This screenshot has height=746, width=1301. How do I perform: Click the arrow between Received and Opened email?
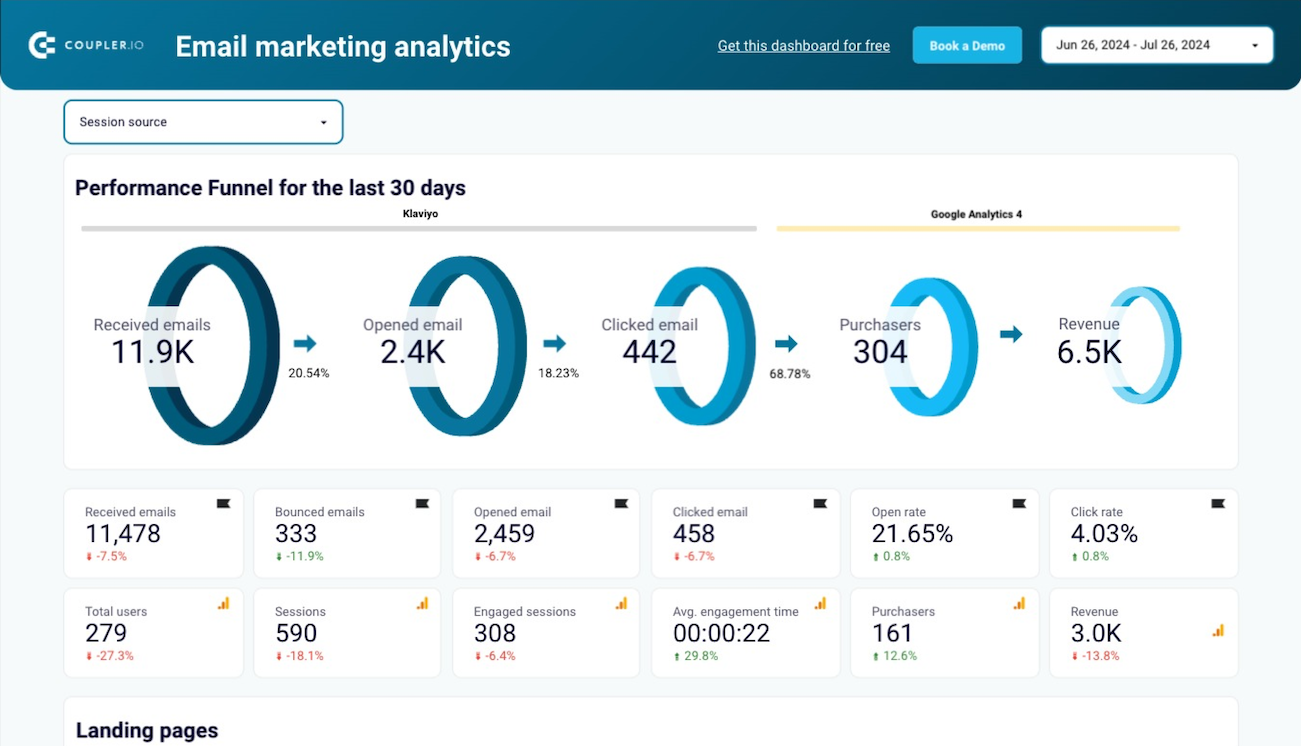point(305,344)
